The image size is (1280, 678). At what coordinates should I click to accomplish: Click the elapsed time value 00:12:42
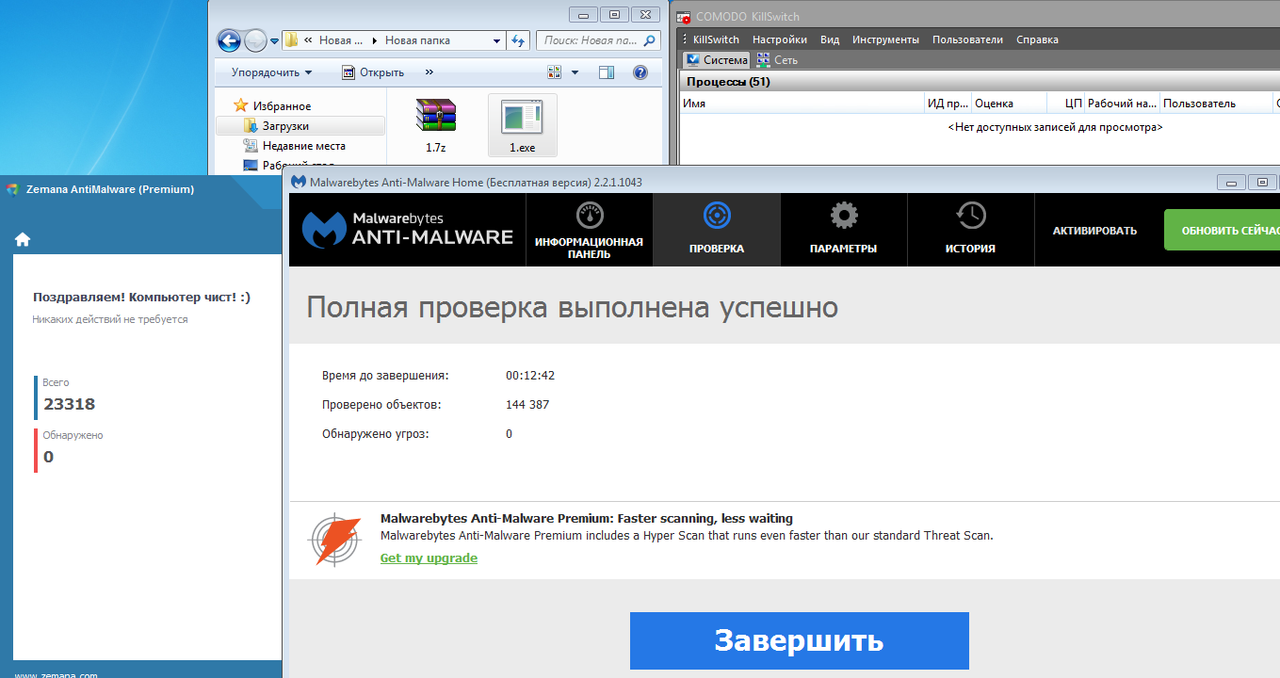[x=530, y=376]
